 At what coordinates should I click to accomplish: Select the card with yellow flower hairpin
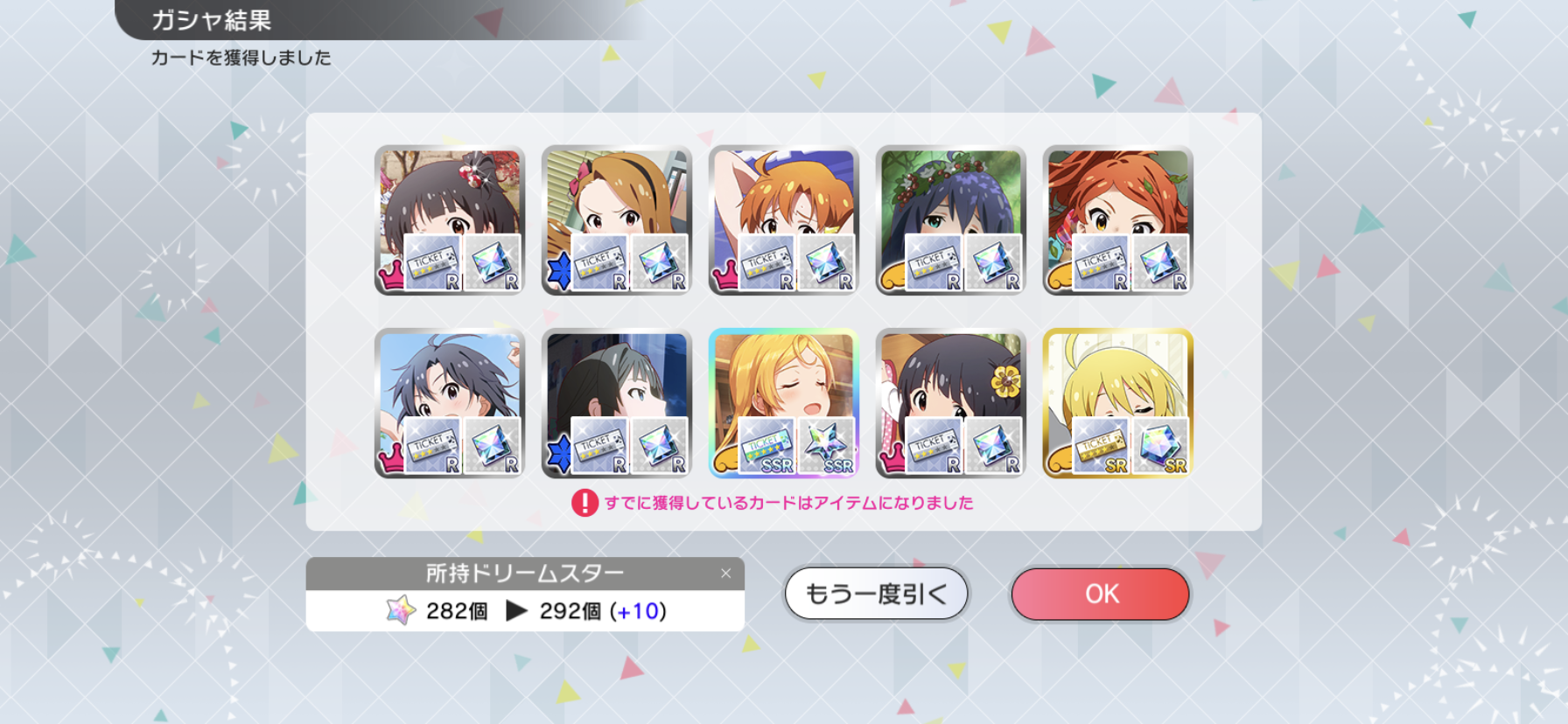pyautogui.click(x=950, y=403)
